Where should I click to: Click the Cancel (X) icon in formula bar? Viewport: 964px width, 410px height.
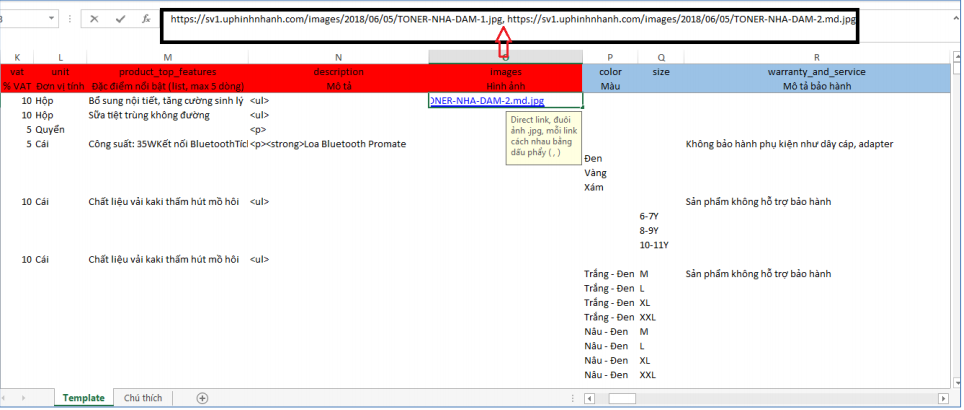click(x=95, y=19)
